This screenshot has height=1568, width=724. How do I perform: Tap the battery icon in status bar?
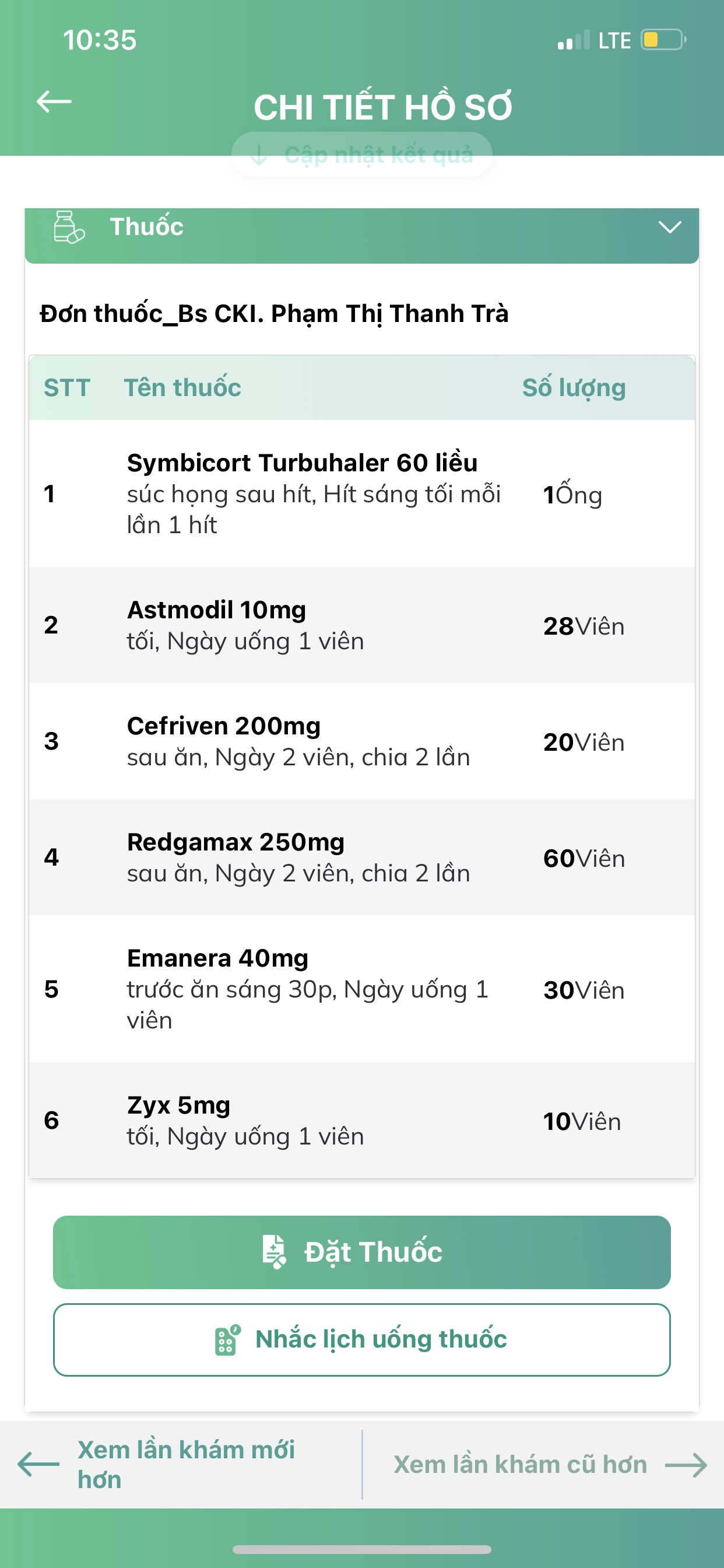pyautogui.click(x=663, y=40)
